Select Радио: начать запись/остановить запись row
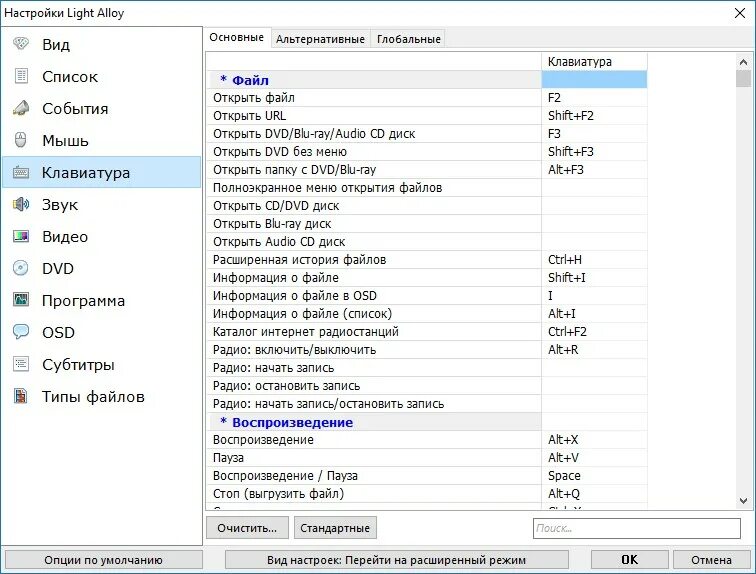 tap(427, 403)
